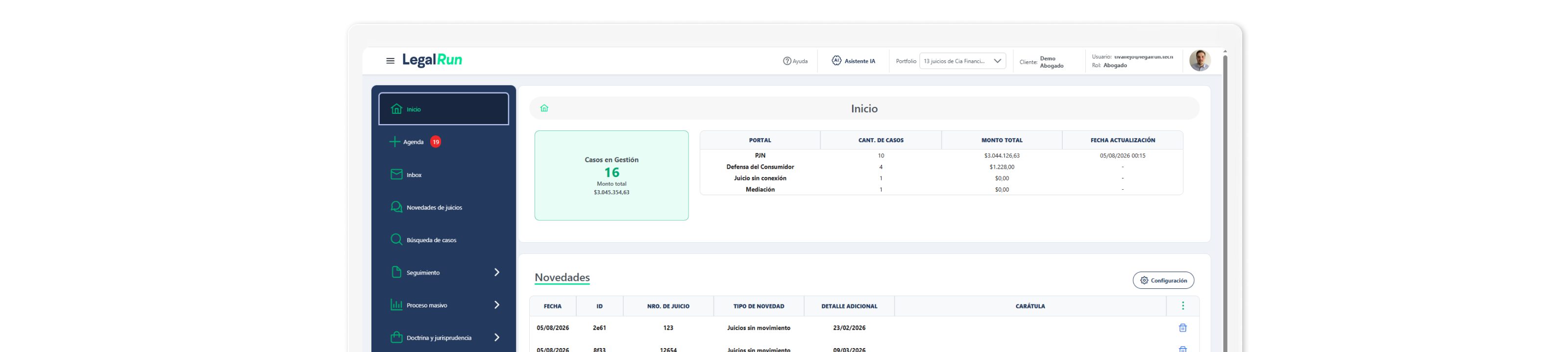Click the Seguimiento document icon

(396, 272)
